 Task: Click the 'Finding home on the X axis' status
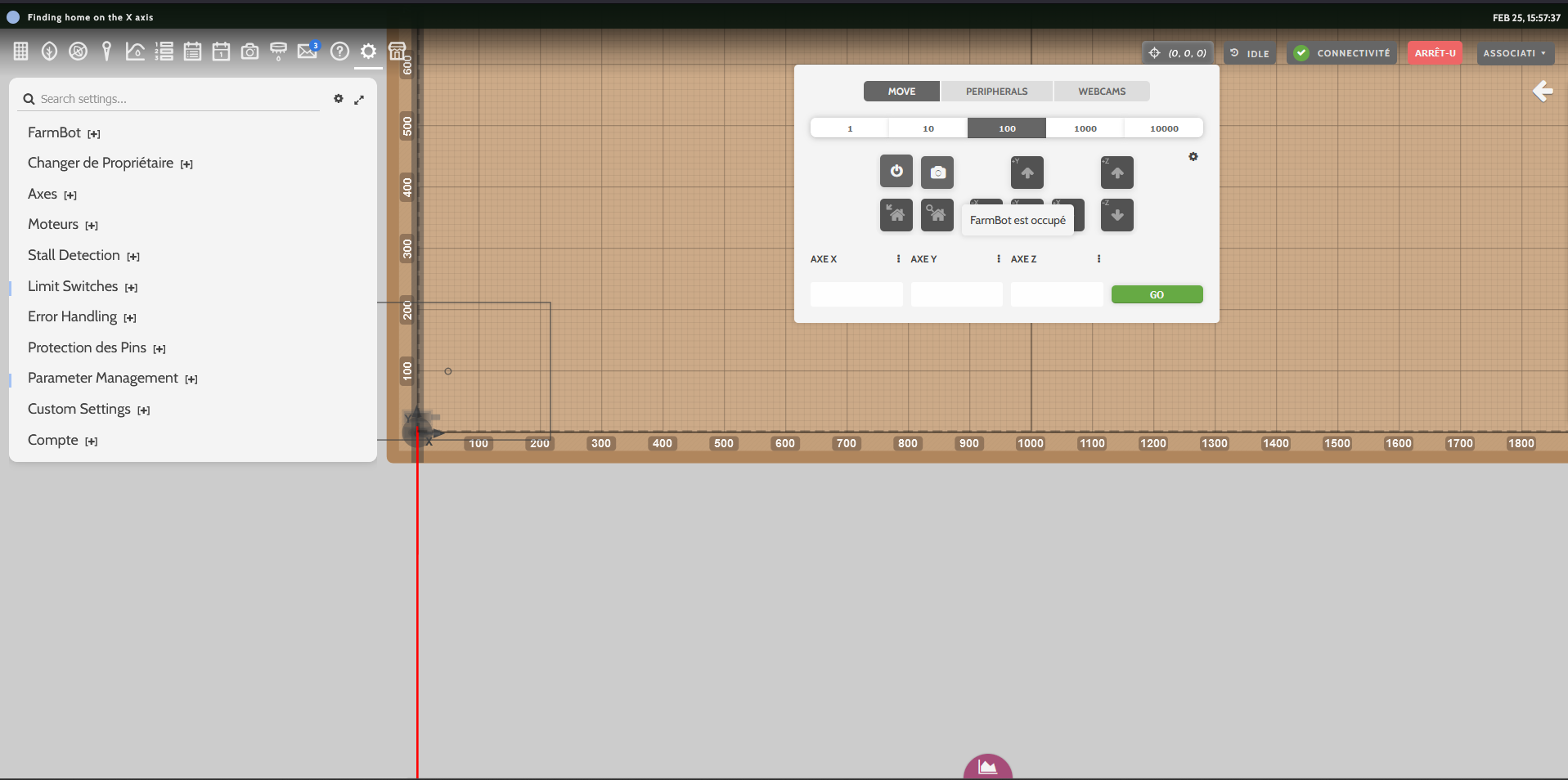coord(90,17)
